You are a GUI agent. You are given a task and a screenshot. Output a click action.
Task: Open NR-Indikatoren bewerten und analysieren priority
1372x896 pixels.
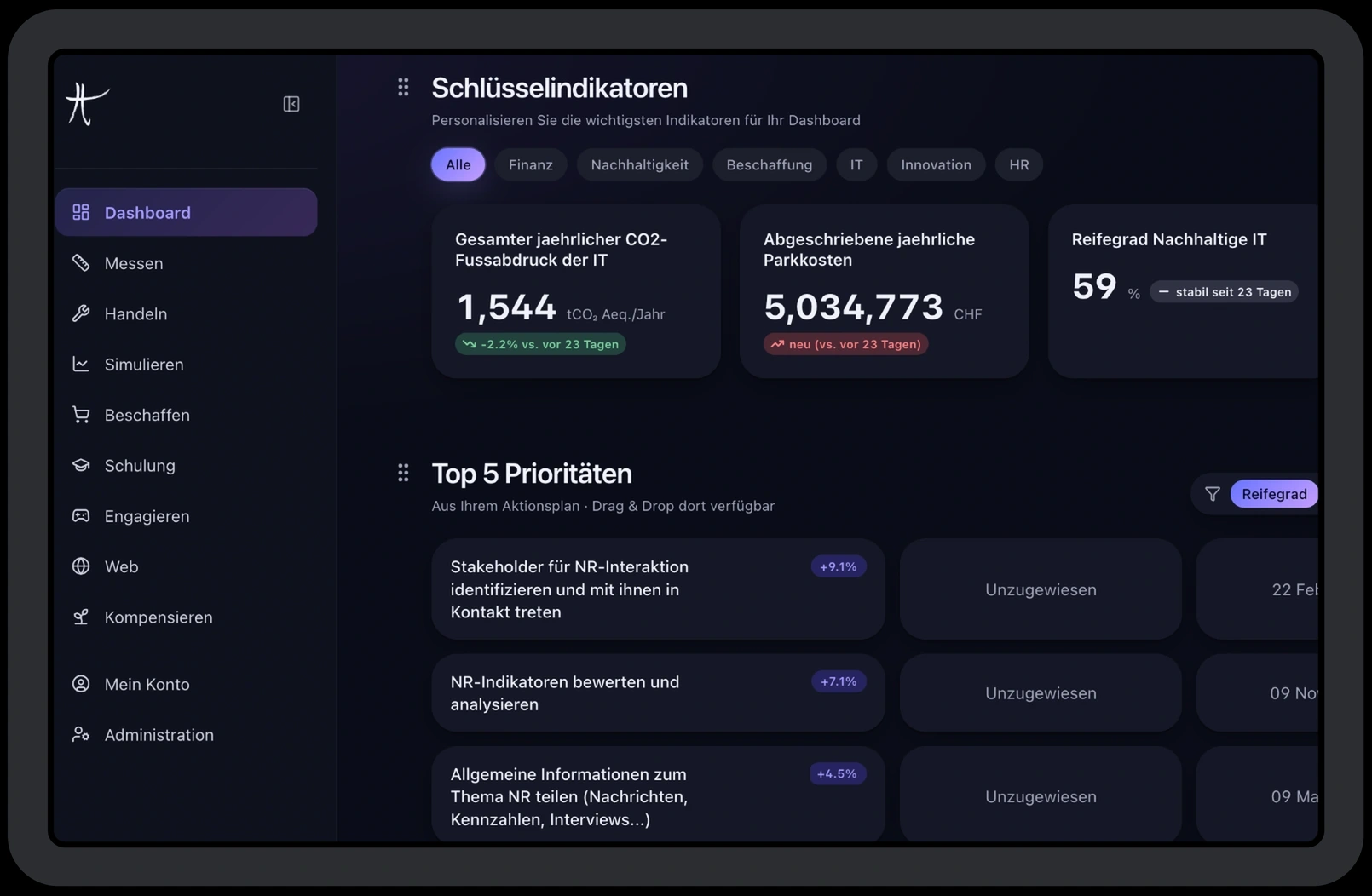pos(658,692)
